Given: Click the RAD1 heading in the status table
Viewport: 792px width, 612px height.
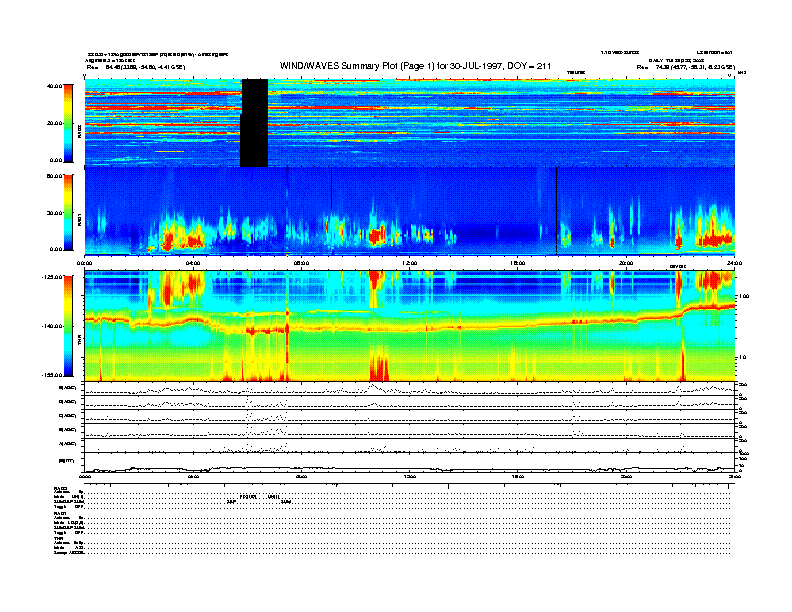Looking at the screenshot, I should coord(60,514).
